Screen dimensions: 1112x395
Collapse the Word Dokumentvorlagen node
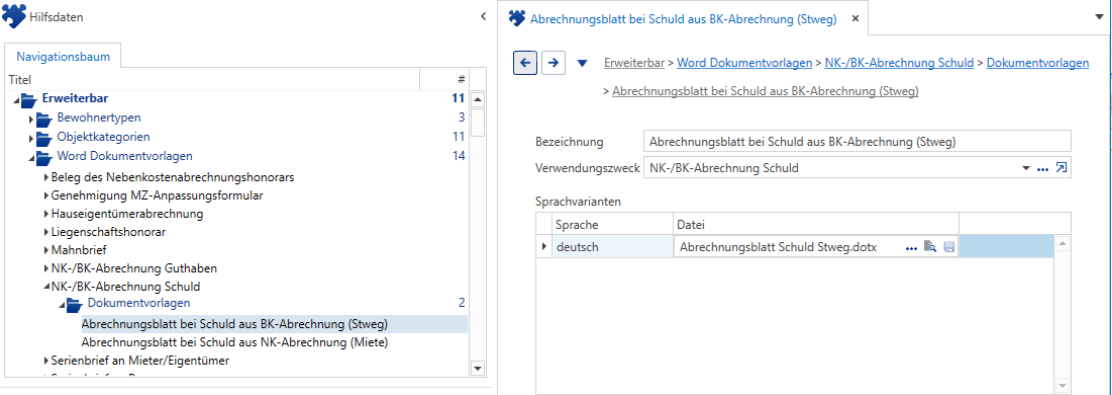[32, 158]
